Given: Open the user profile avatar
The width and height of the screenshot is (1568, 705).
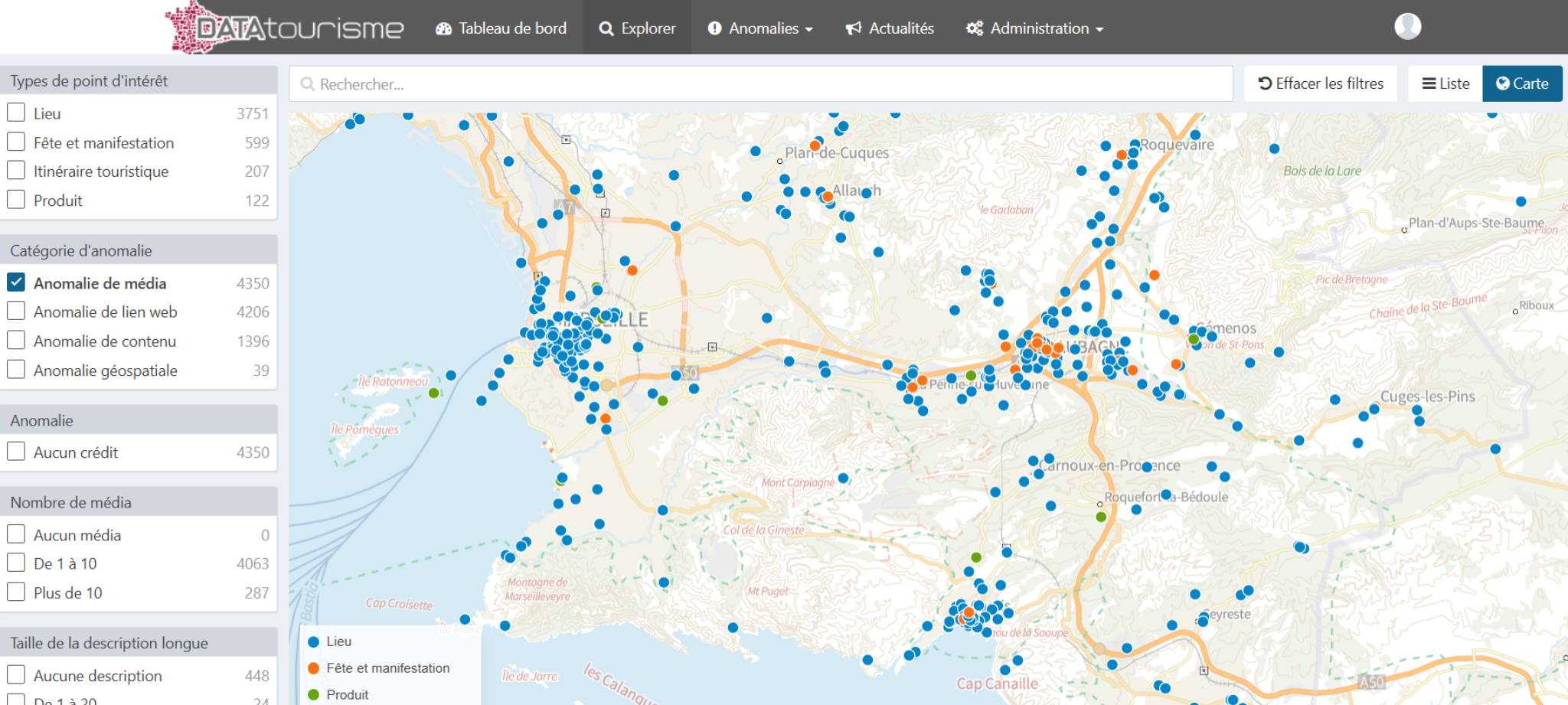Looking at the screenshot, I should 1407,27.
